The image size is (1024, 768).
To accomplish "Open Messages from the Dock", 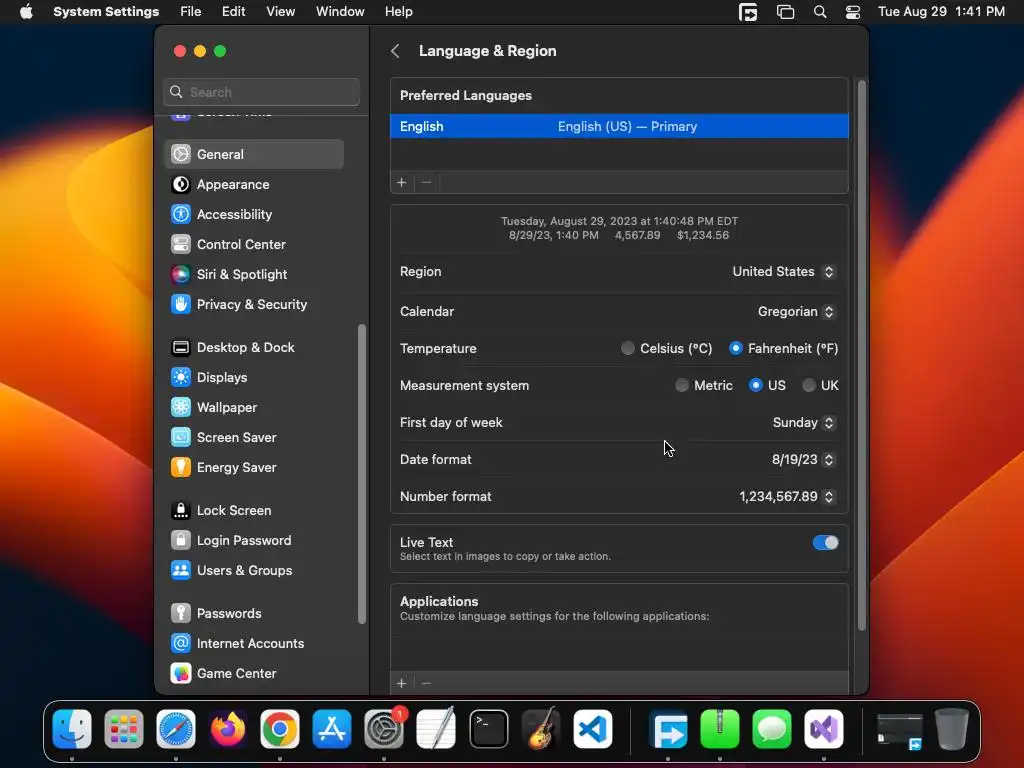I will pyautogui.click(x=772, y=729).
